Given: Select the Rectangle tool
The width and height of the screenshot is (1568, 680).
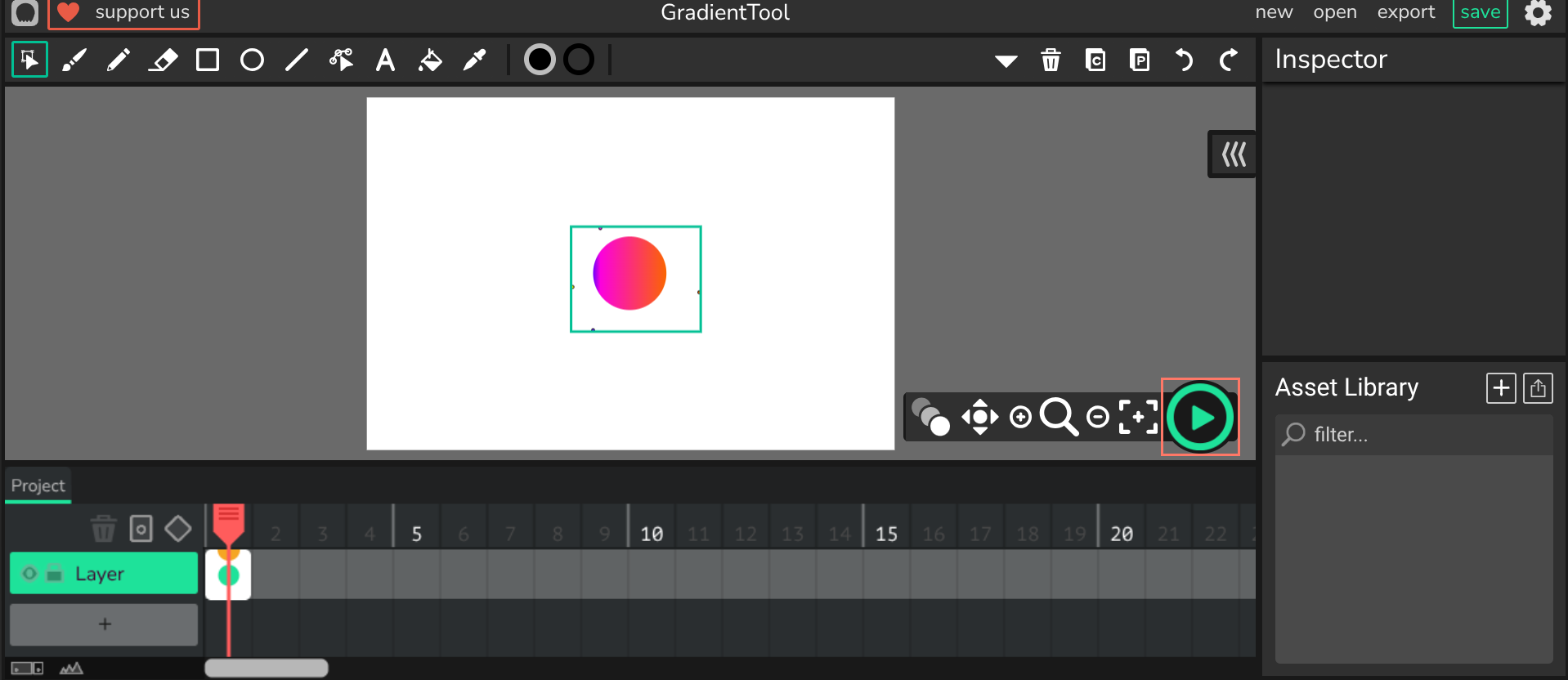Looking at the screenshot, I should (208, 60).
